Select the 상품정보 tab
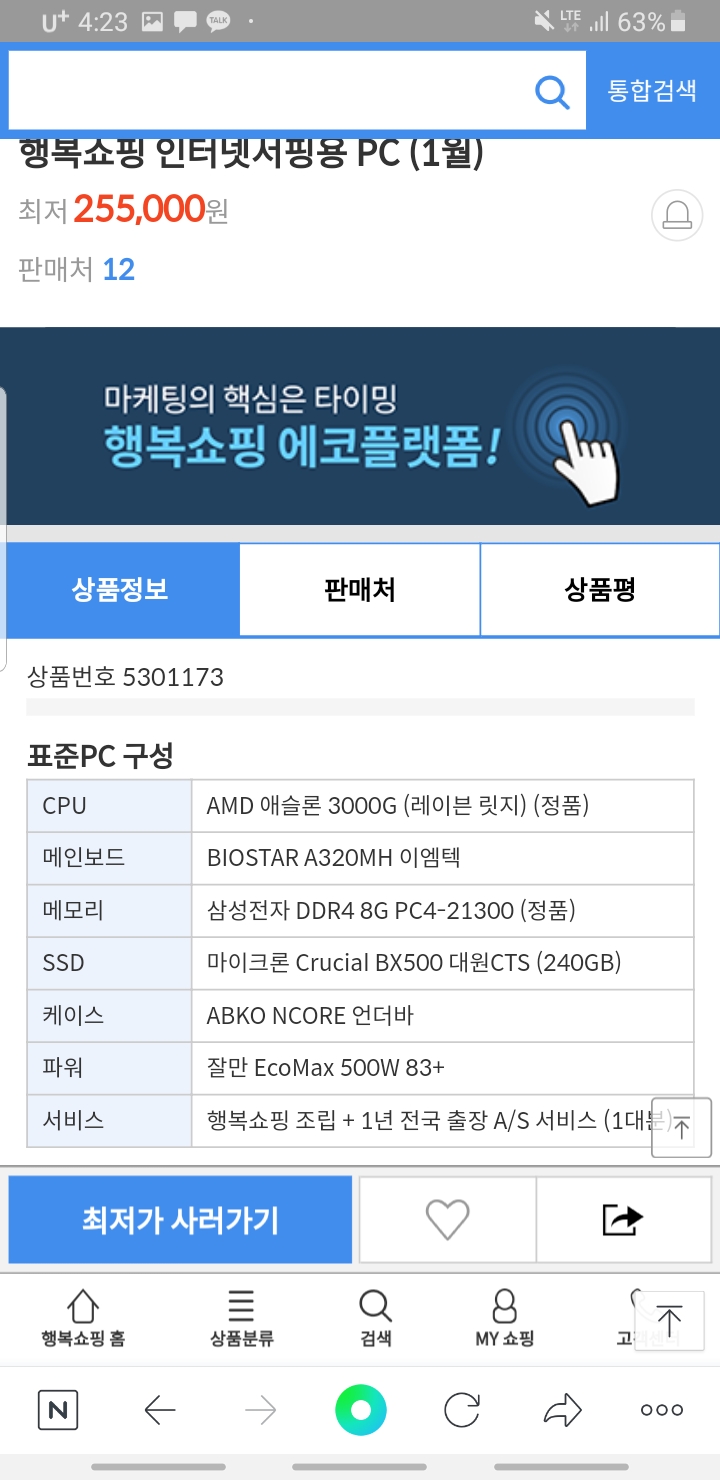 click(x=120, y=589)
